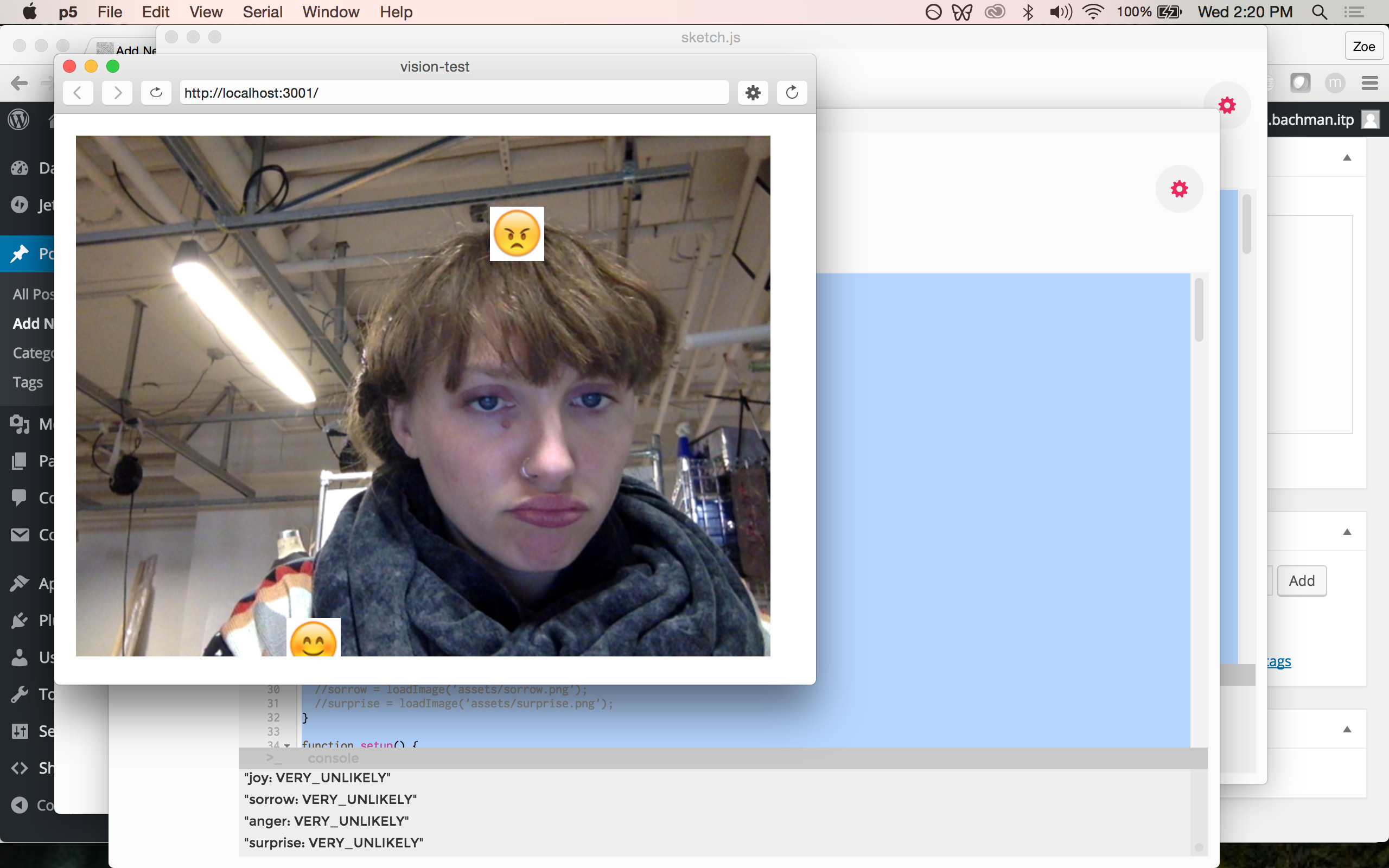The width and height of the screenshot is (1389, 868).
Task: Click the Wi-Fi status icon
Action: coord(1093,12)
